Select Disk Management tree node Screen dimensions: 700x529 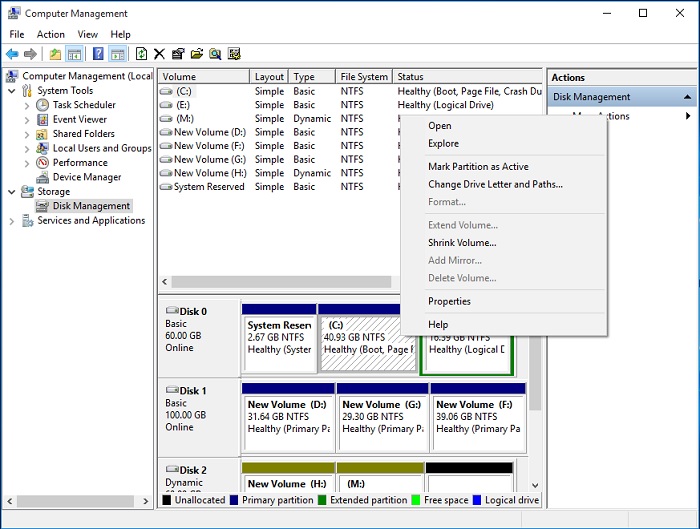click(x=91, y=206)
